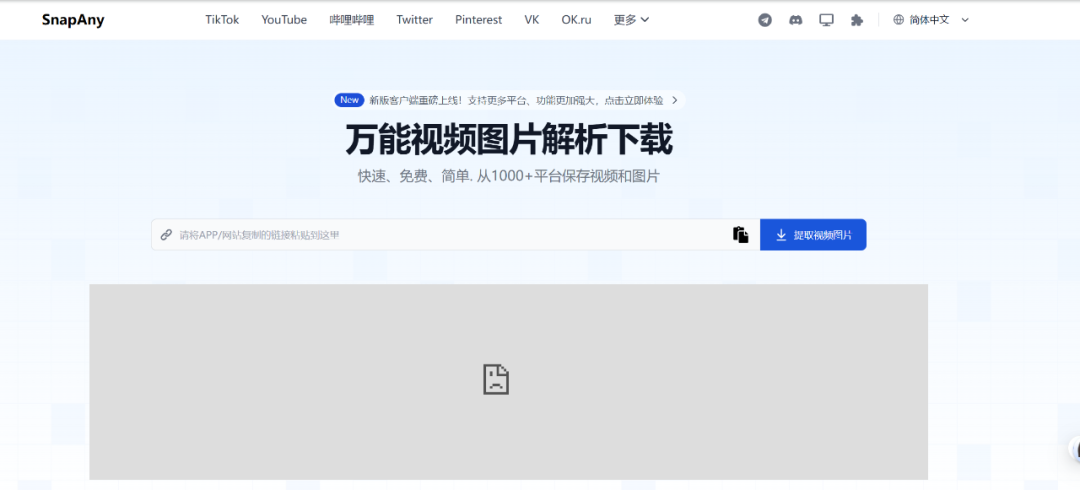1080x490 pixels.
Task: Expand the 简体中文 language dropdown
Action: click(x=931, y=20)
